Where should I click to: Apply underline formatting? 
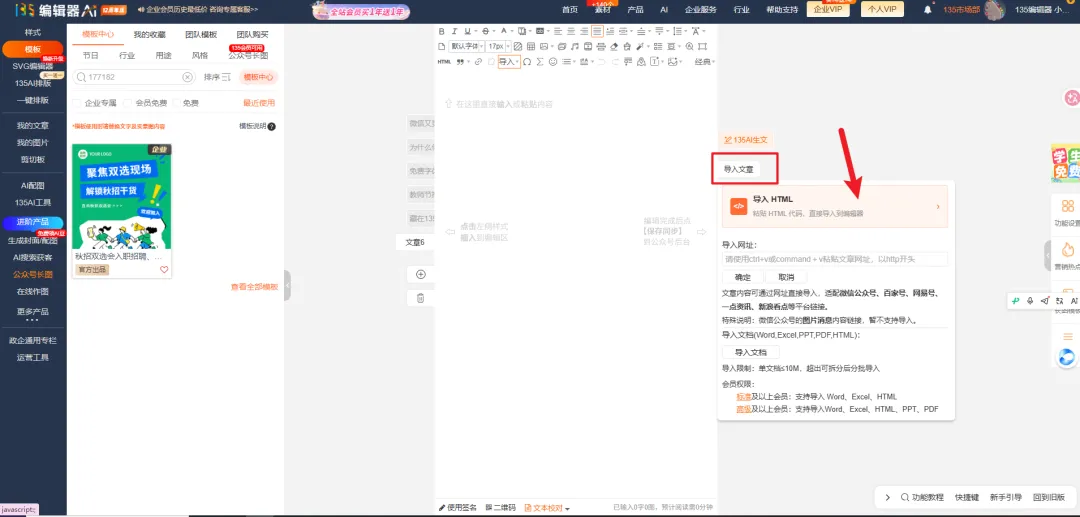coord(468,31)
